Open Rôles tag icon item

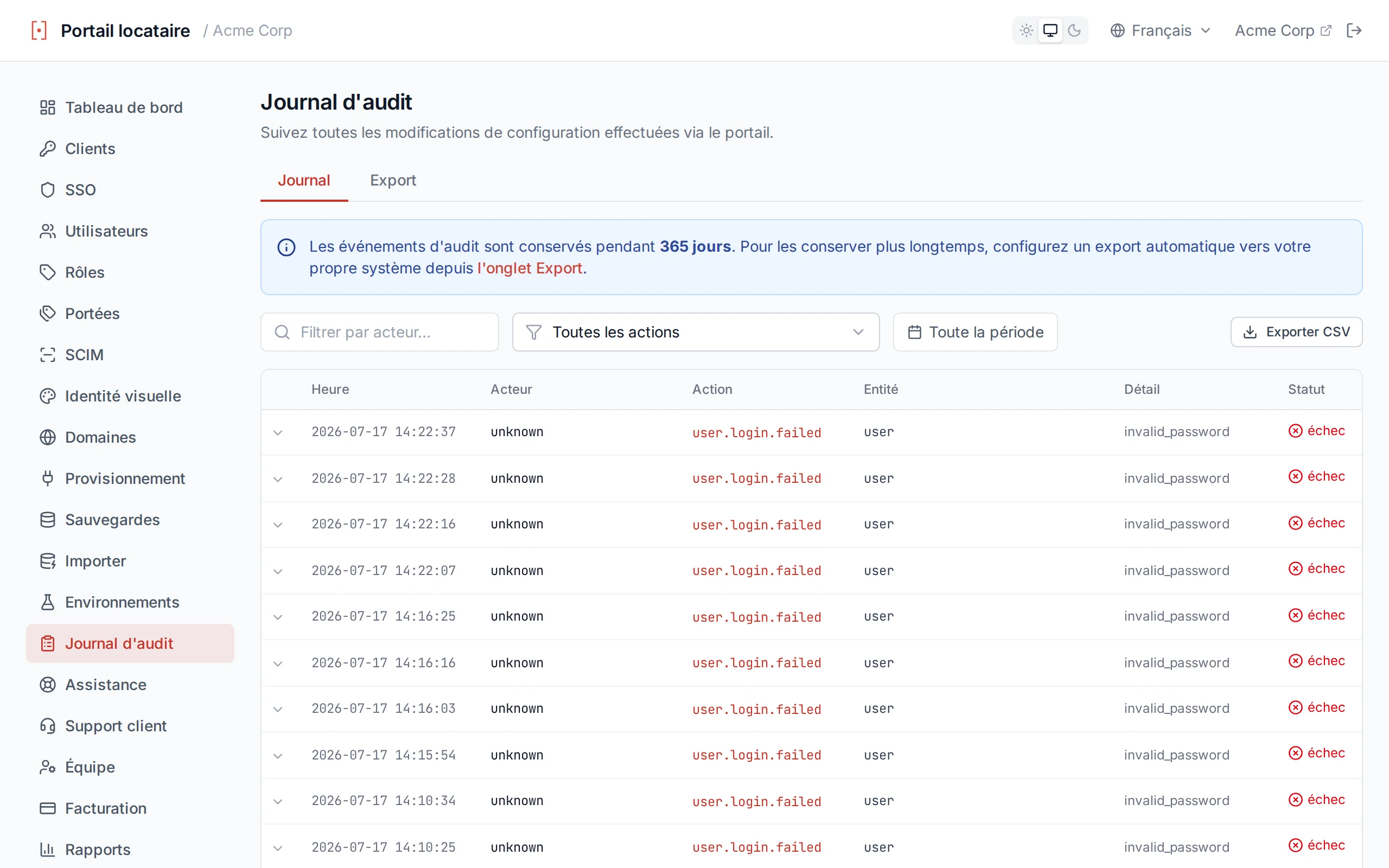[130, 272]
